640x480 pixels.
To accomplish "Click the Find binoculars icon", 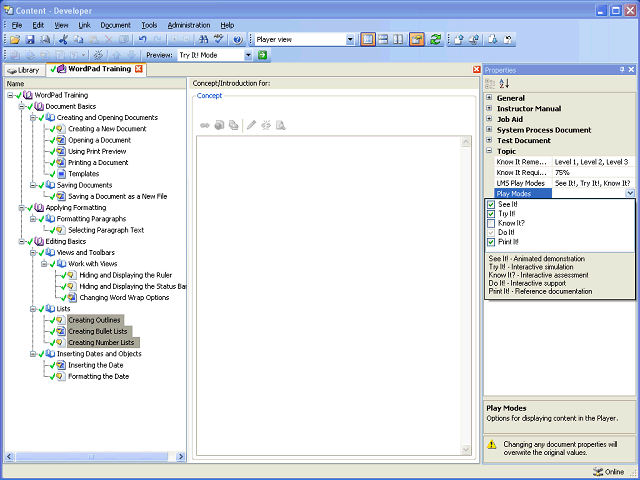I will click(203, 40).
